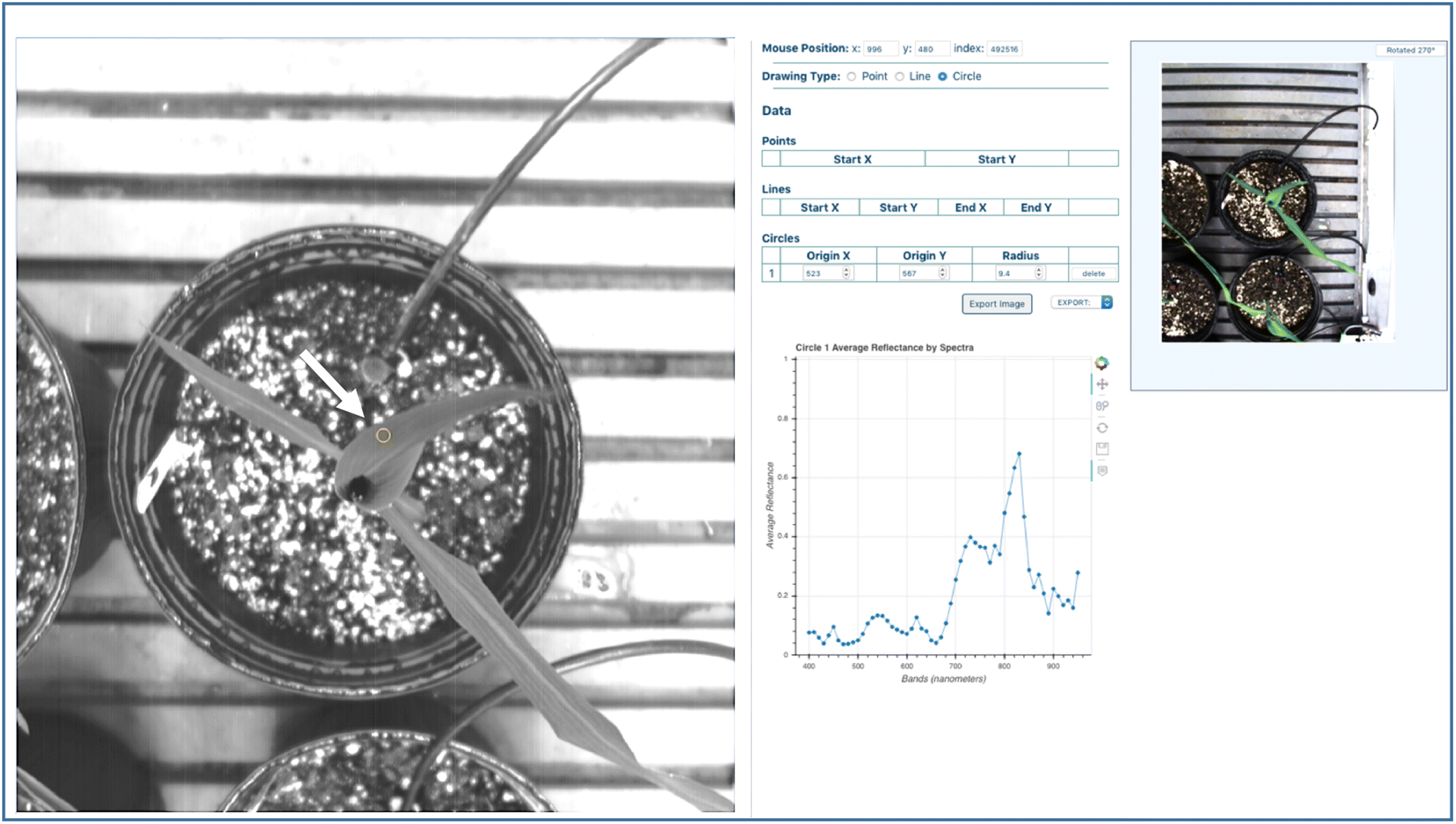
Task: Click the 'Start X' header in Points table
Action: tap(852, 159)
